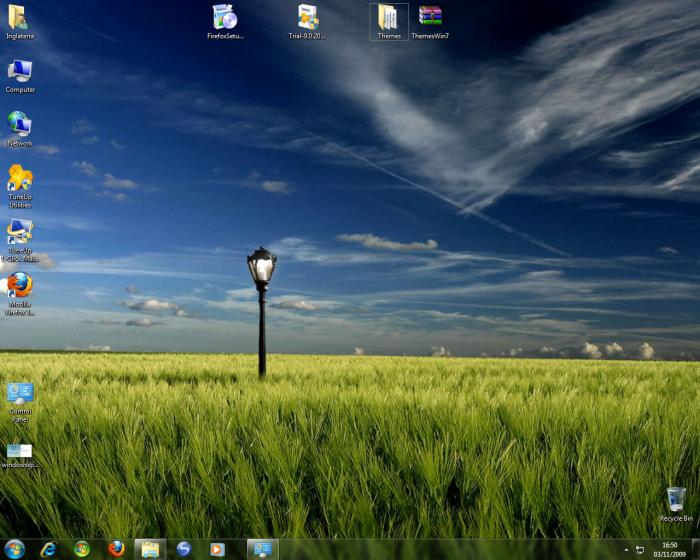
Task: Launch Internet Explorer from the taskbar
Action: pyautogui.click(x=48, y=549)
